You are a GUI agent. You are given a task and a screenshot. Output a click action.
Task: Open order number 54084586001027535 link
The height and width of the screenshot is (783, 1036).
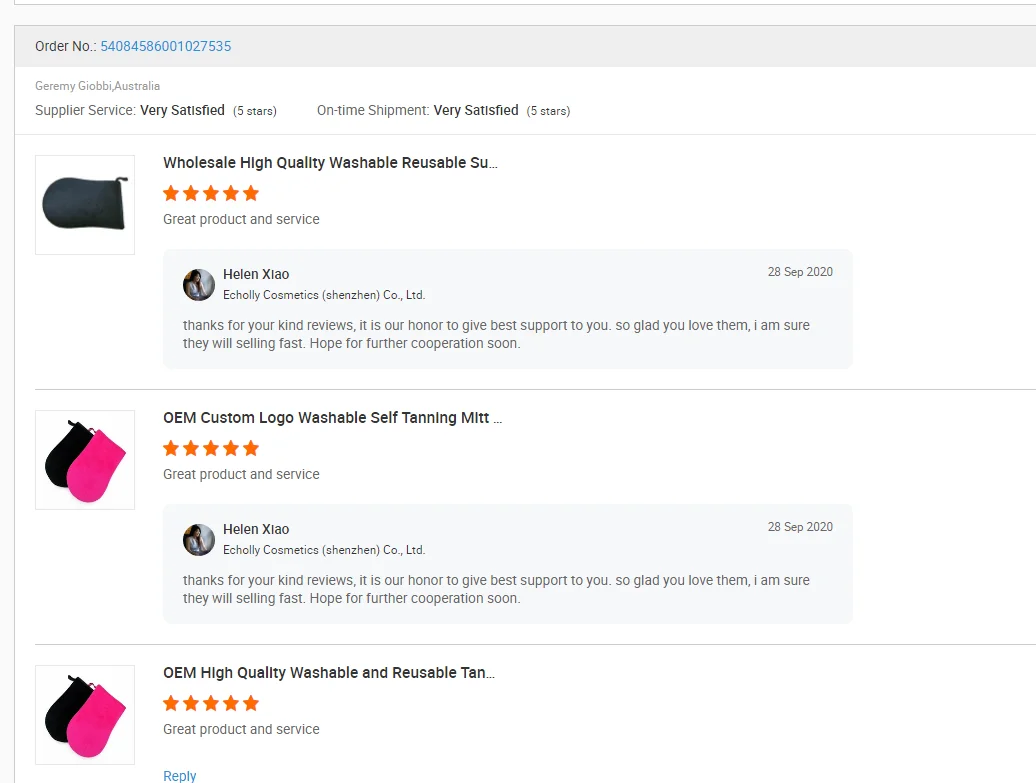pyautogui.click(x=165, y=46)
